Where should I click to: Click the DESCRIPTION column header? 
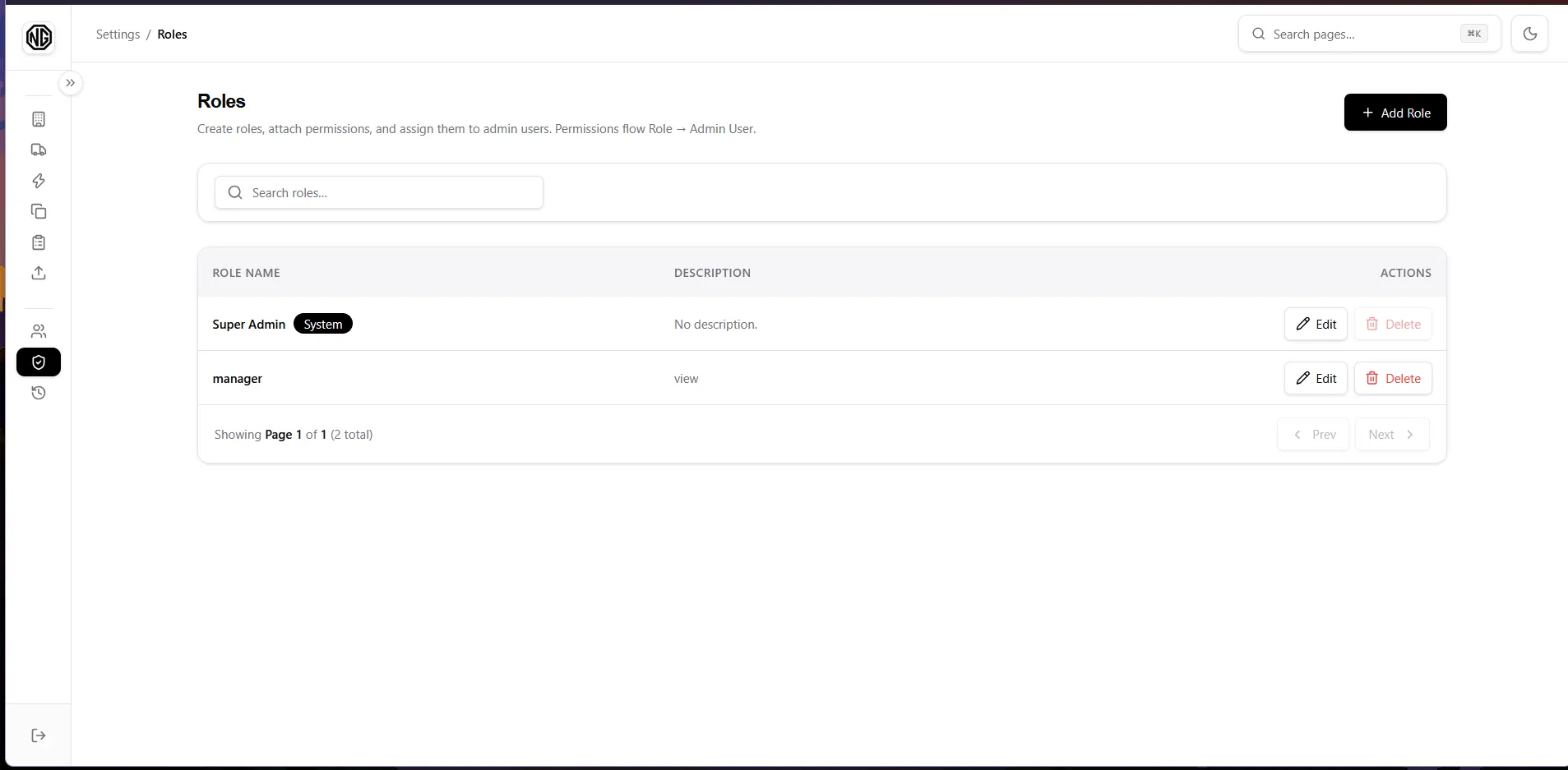[x=712, y=273]
